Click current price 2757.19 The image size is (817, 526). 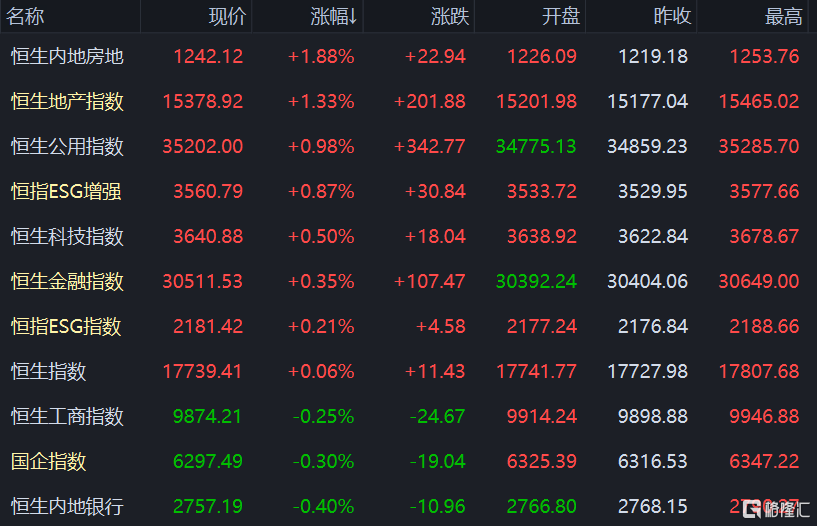pyautogui.click(x=208, y=507)
